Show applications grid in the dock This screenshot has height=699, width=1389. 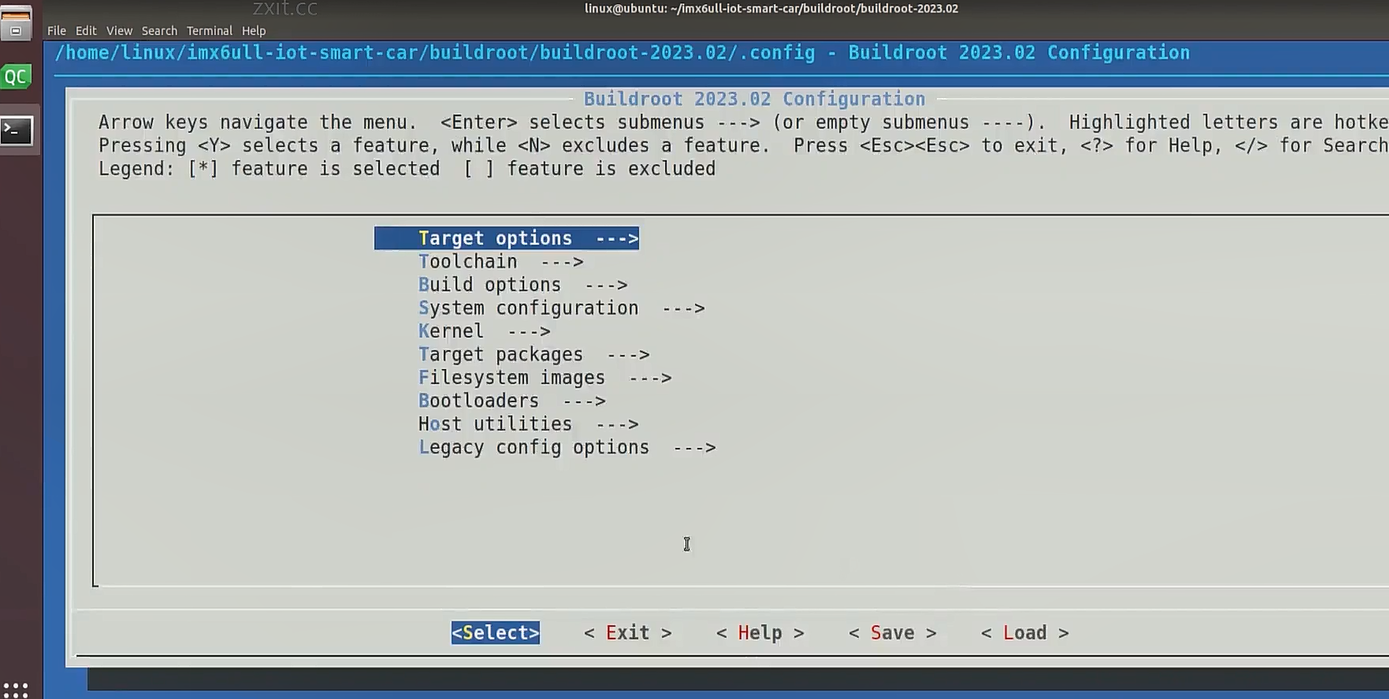pyautogui.click(x=15, y=690)
